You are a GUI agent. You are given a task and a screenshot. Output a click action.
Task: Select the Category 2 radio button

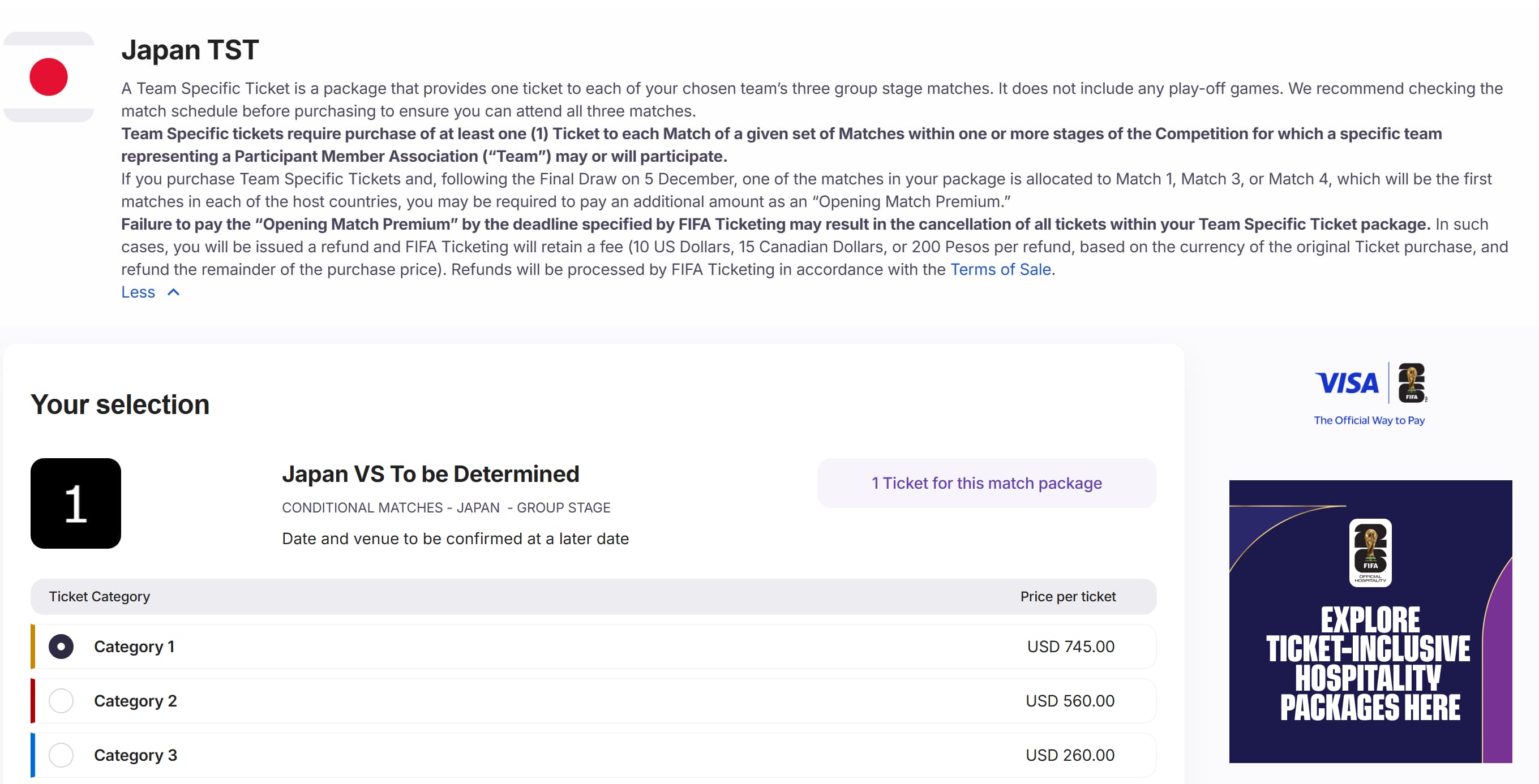coord(61,701)
